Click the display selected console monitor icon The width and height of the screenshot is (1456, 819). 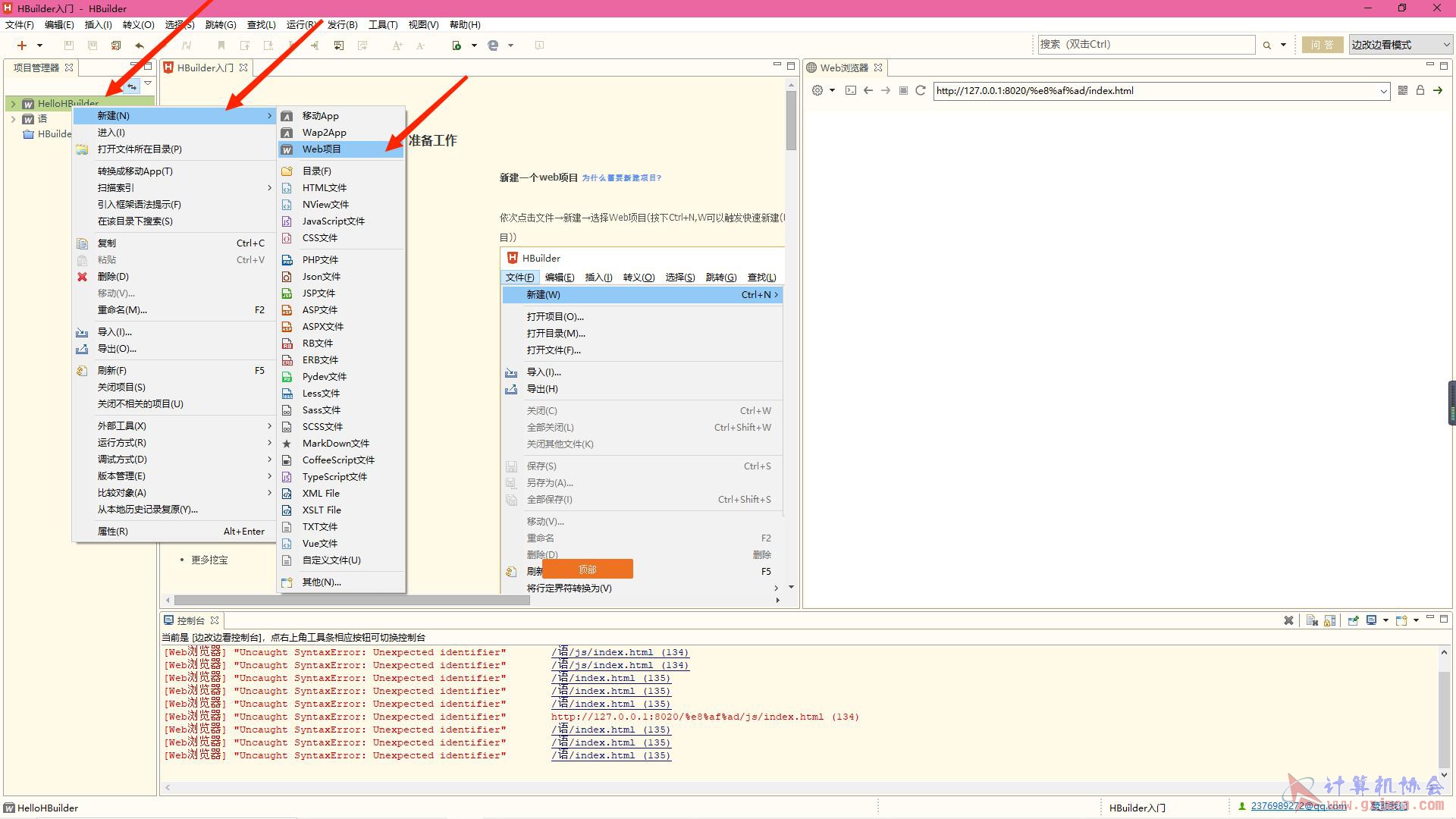pos(1371,620)
